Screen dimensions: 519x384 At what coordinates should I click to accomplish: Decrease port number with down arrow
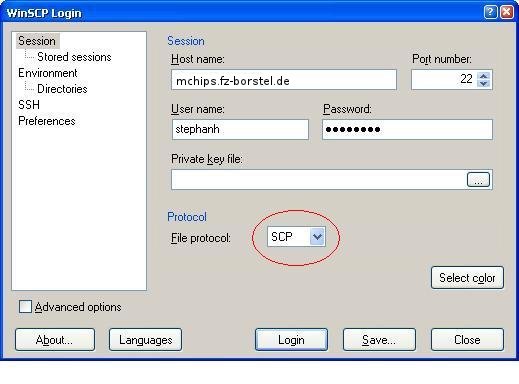(x=484, y=83)
